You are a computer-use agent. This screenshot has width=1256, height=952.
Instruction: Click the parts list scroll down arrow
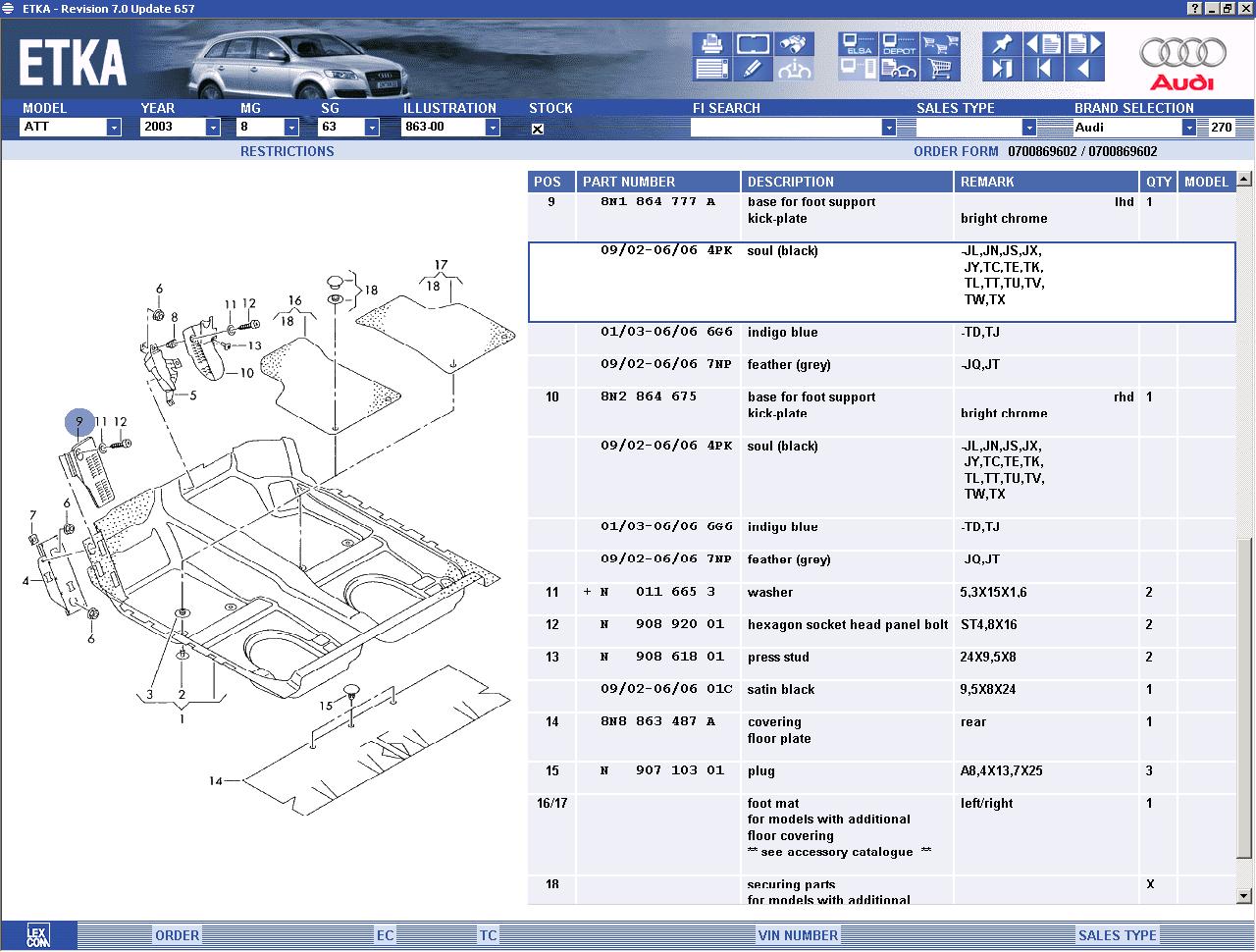pos(1245,895)
